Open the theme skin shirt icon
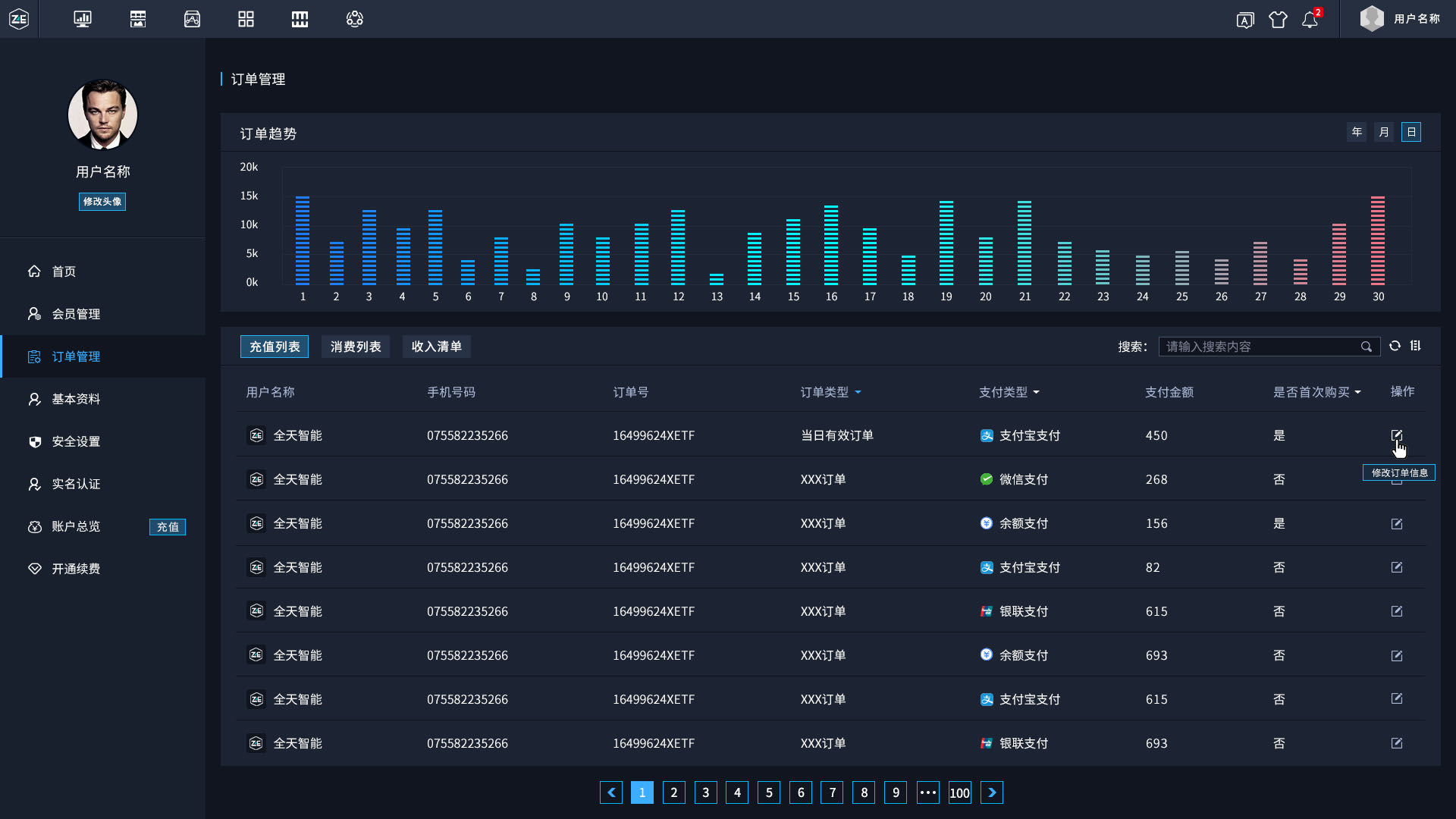This screenshot has width=1456, height=819. click(1278, 20)
